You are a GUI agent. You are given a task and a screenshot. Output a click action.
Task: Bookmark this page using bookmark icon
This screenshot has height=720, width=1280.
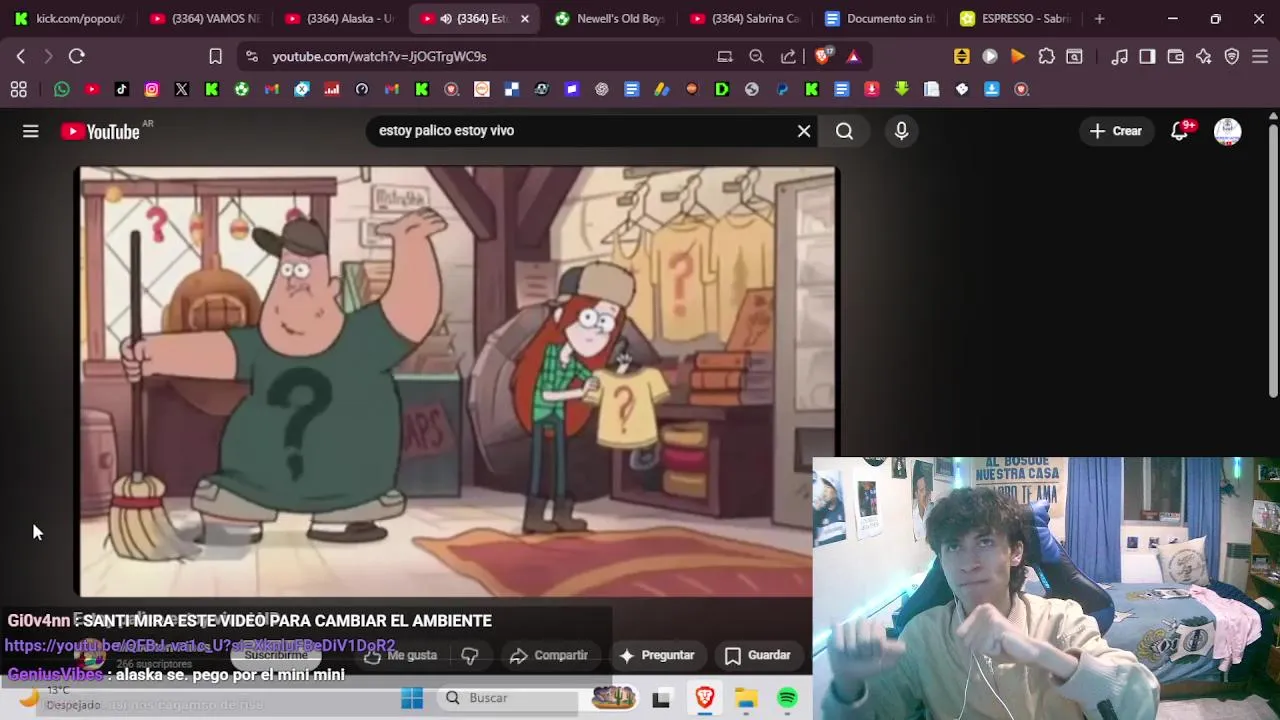[x=215, y=57]
